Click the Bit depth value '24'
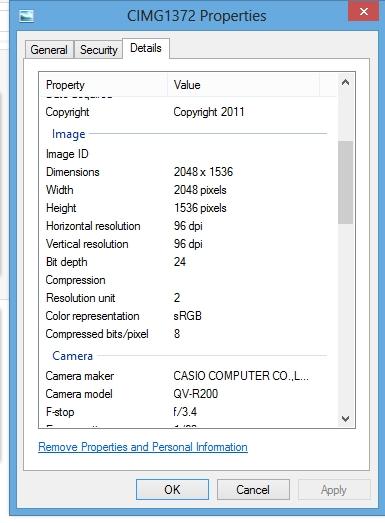385x523 pixels. tap(179, 262)
